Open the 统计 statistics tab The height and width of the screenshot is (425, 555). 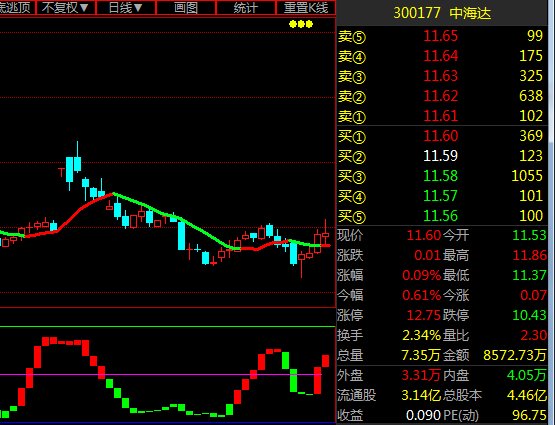pyautogui.click(x=245, y=7)
